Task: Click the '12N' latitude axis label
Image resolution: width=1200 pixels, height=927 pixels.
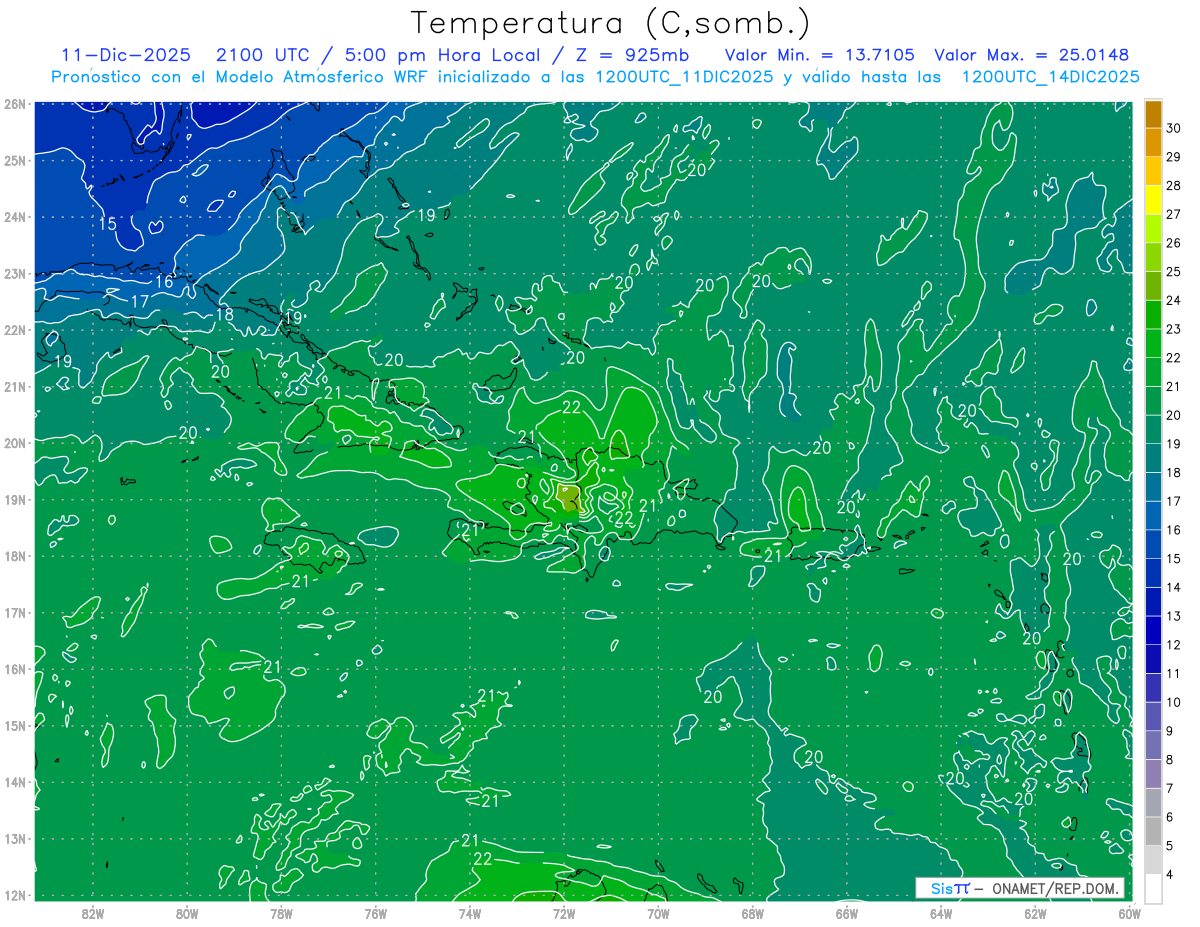Action: pyautogui.click(x=14, y=895)
